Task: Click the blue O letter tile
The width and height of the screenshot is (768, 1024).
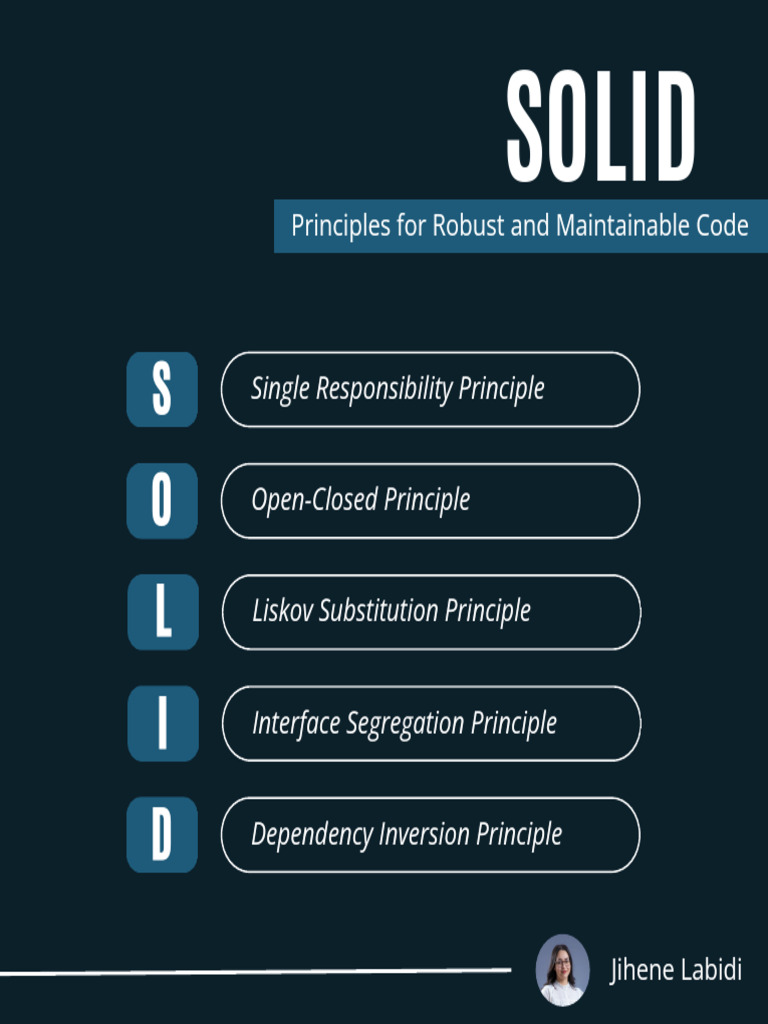Action: [162, 501]
